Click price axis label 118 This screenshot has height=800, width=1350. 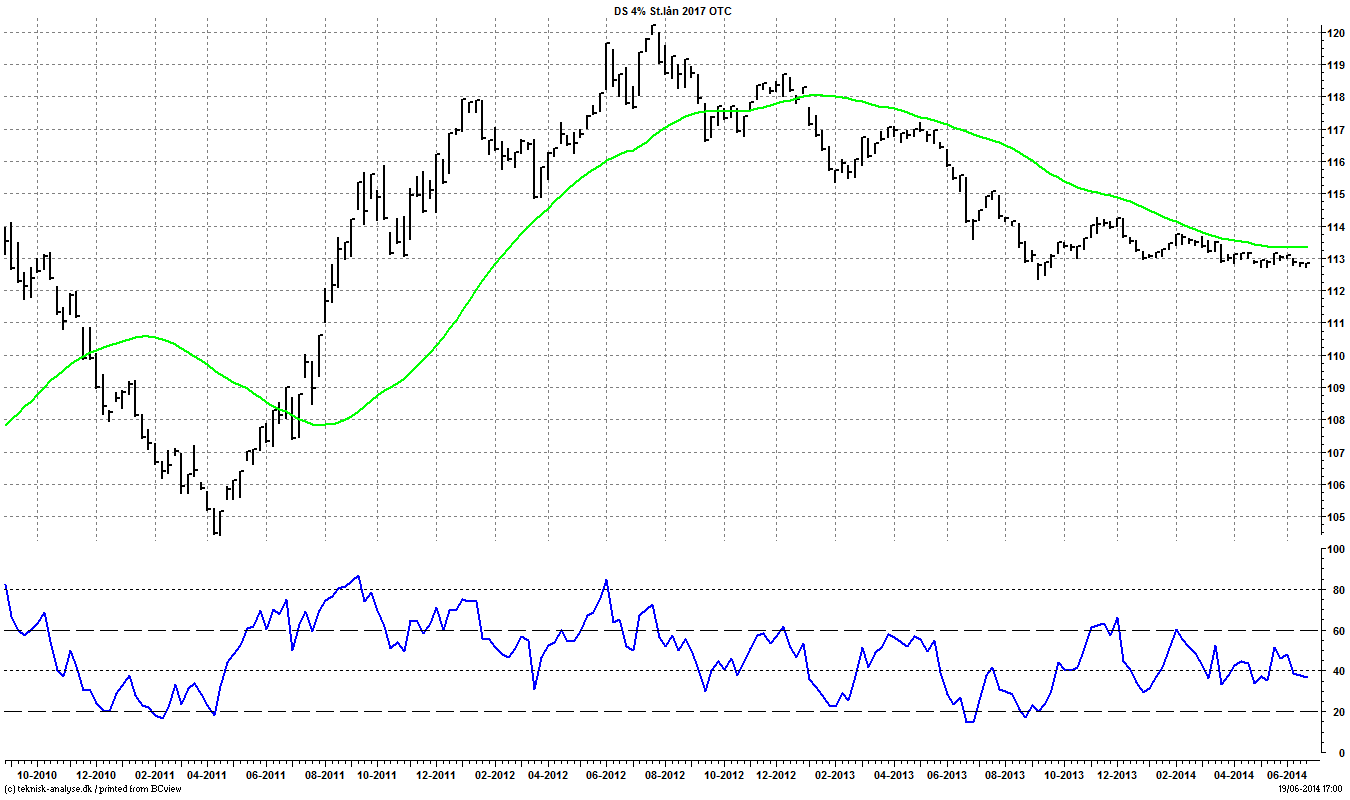[1334, 97]
